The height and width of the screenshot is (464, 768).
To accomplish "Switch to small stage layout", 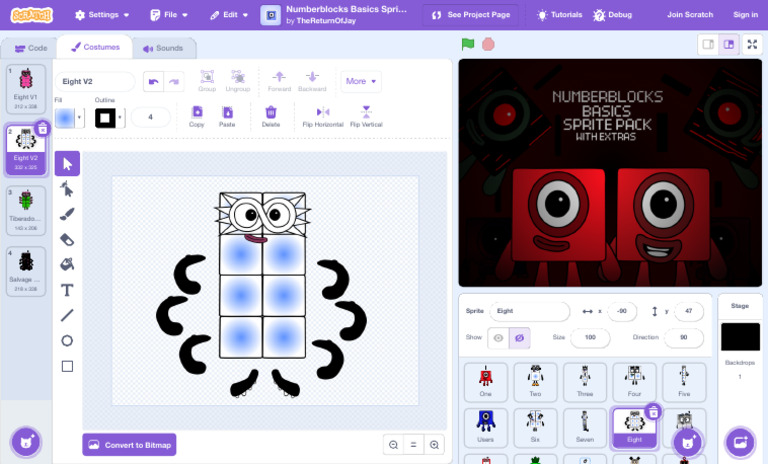I will coord(708,45).
